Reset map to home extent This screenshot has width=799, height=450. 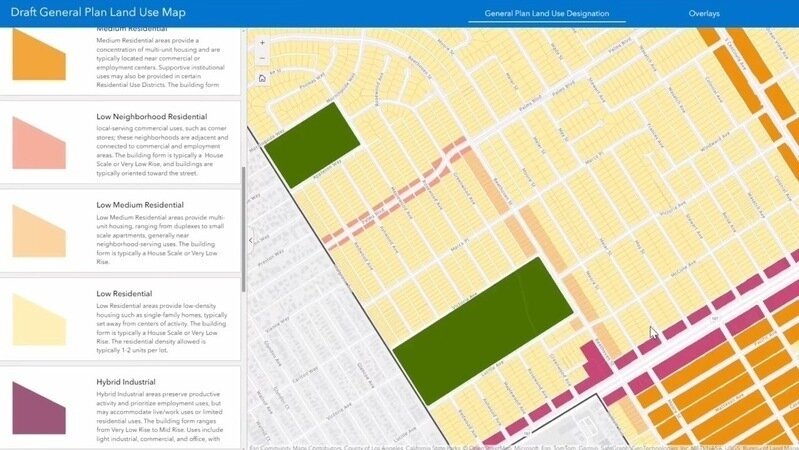[262, 77]
